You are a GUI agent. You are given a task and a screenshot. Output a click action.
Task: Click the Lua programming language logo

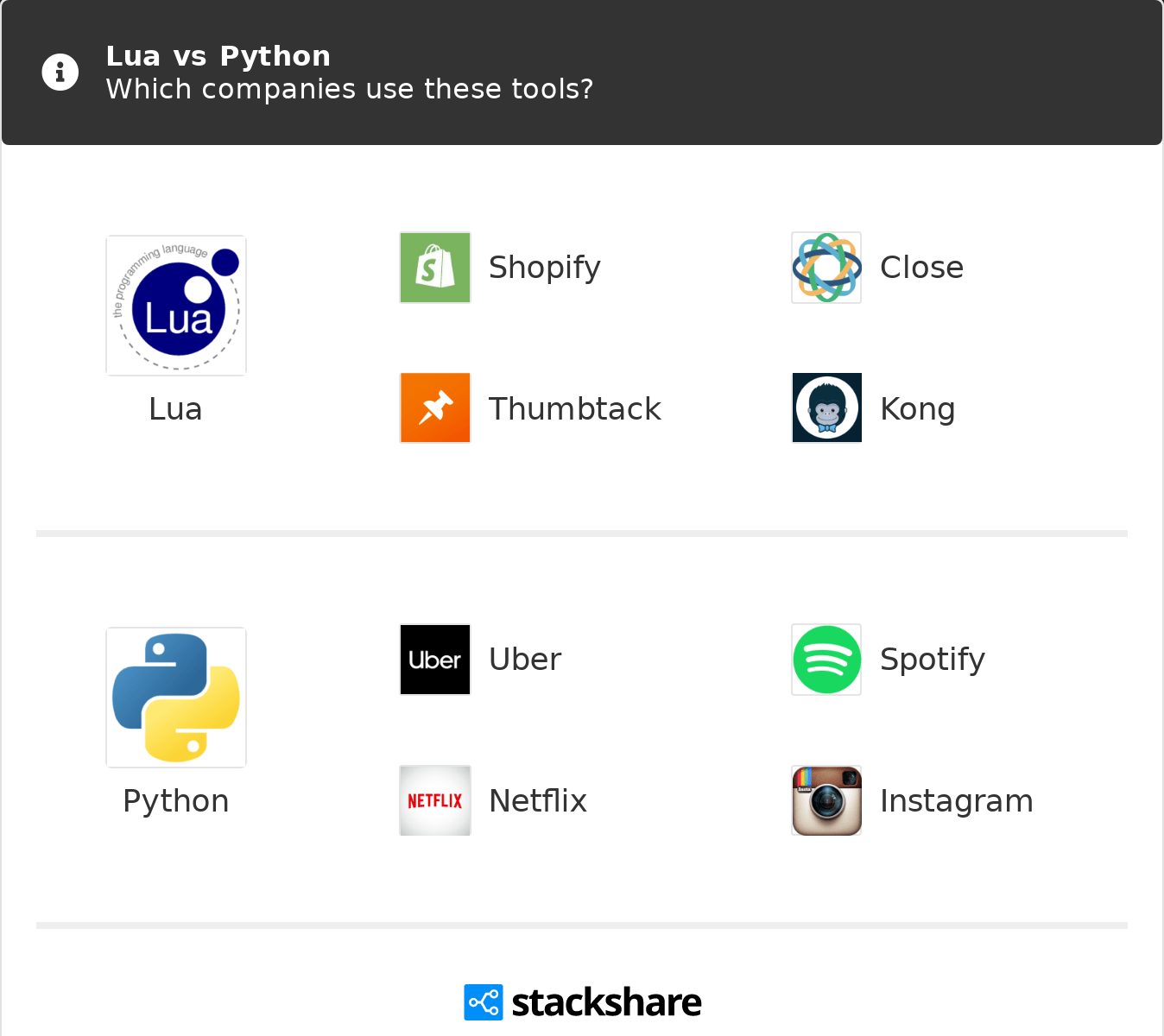coord(176,306)
